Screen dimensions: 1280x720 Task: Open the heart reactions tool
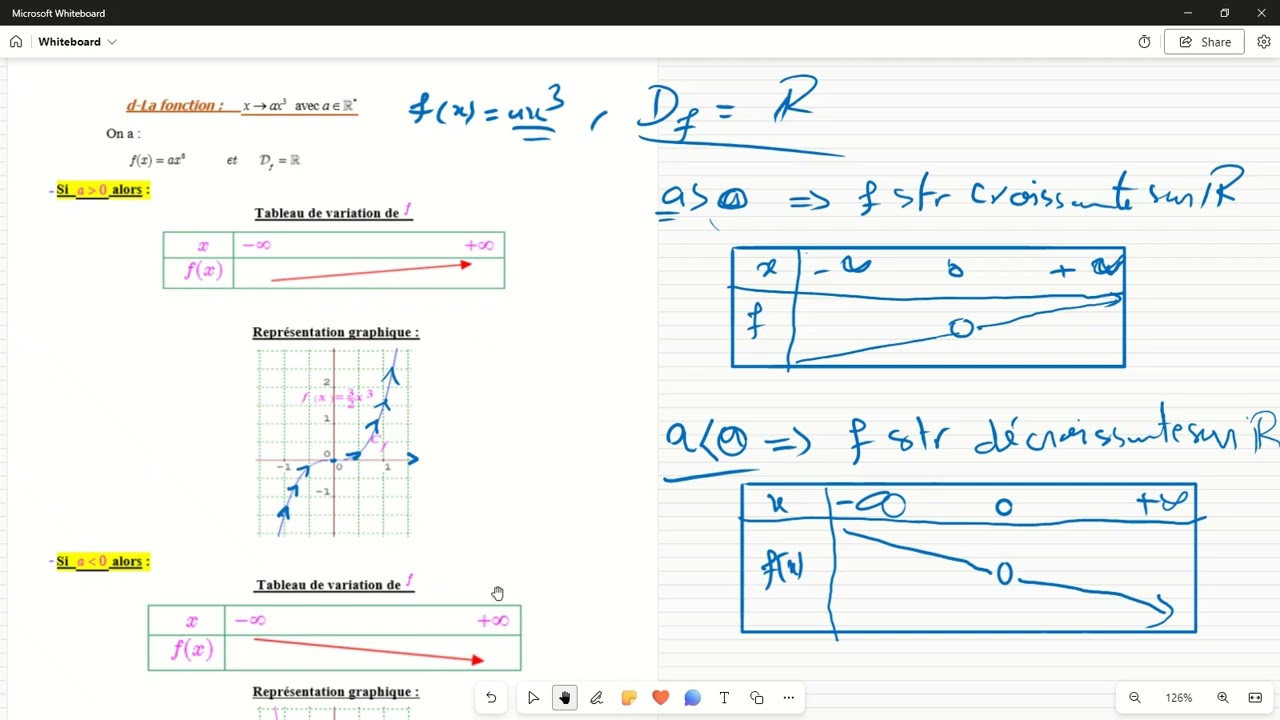click(x=660, y=698)
